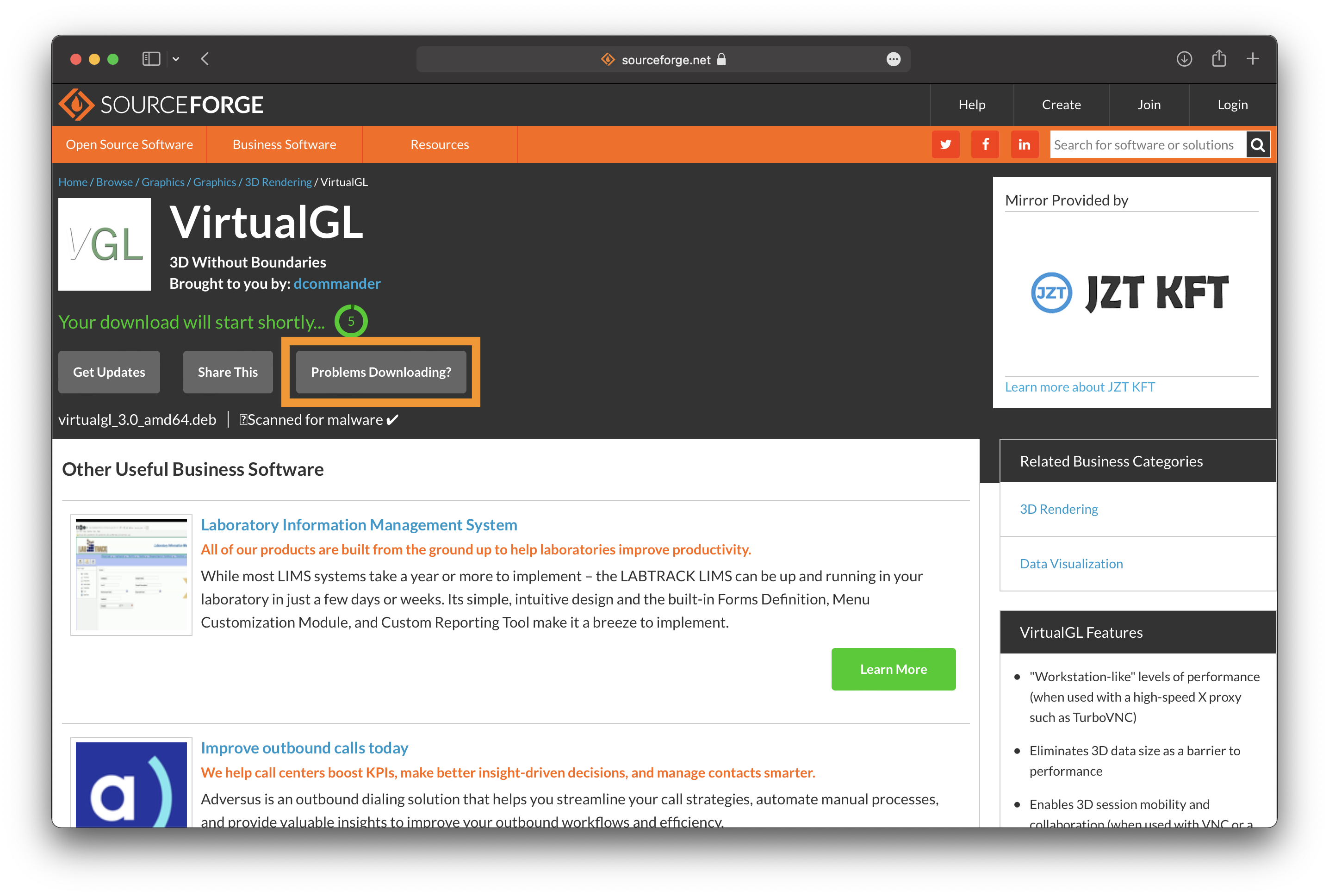The width and height of the screenshot is (1329, 896).
Task: Click the download countdown timer circle
Action: pos(351,321)
